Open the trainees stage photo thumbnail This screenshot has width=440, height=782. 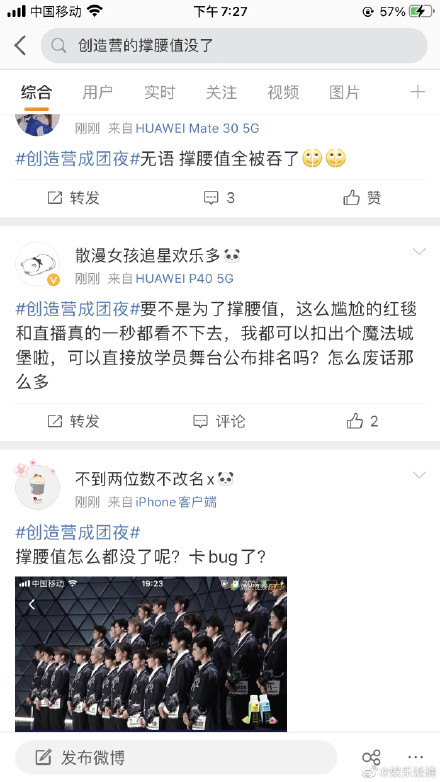point(151,654)
